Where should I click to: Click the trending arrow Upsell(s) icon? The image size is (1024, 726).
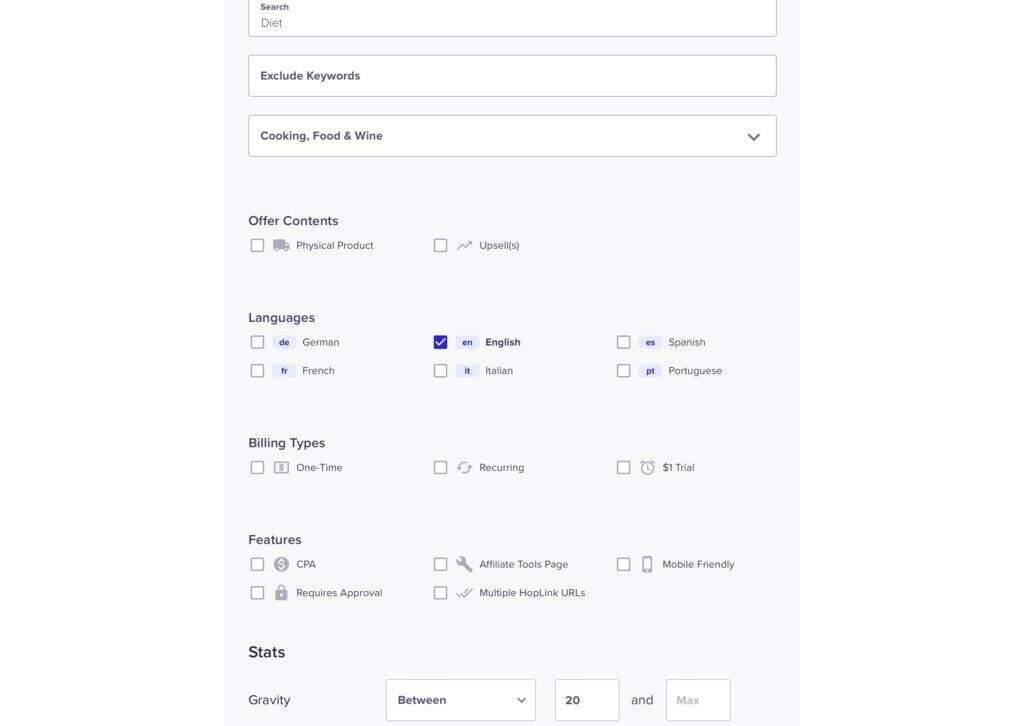(464, 245)
